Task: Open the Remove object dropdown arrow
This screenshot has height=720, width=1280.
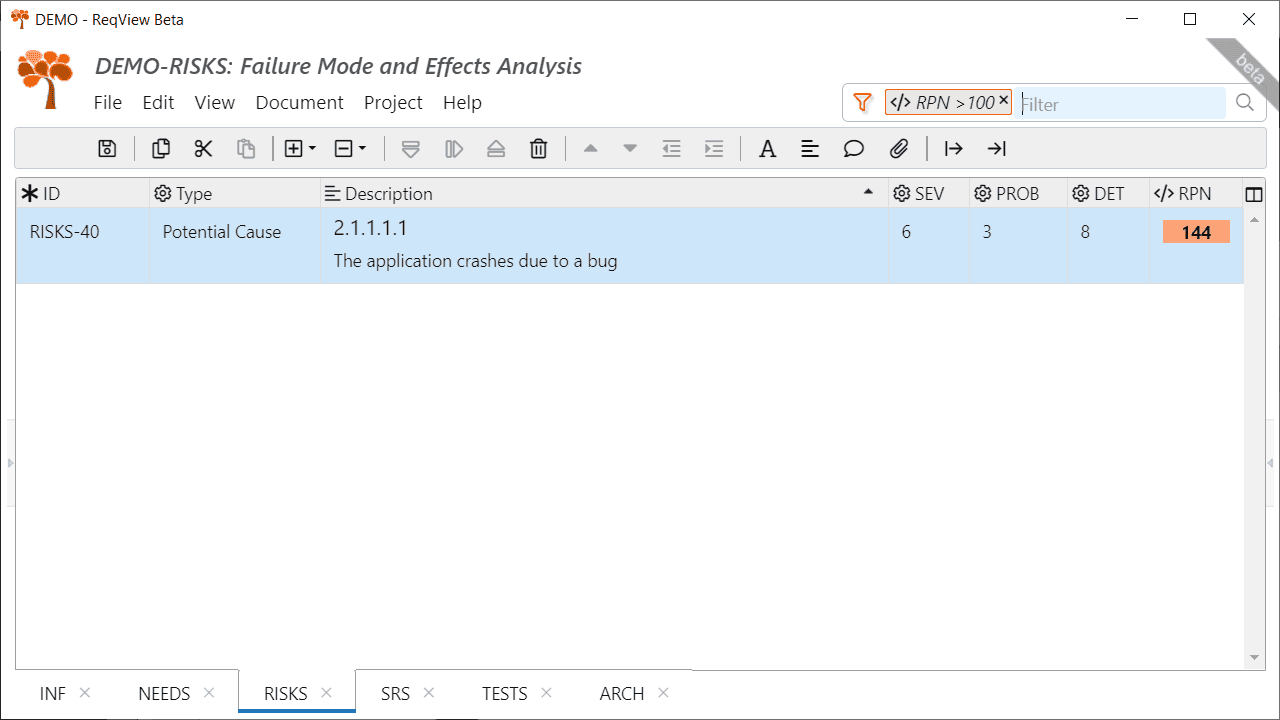Action: (362, 149)
